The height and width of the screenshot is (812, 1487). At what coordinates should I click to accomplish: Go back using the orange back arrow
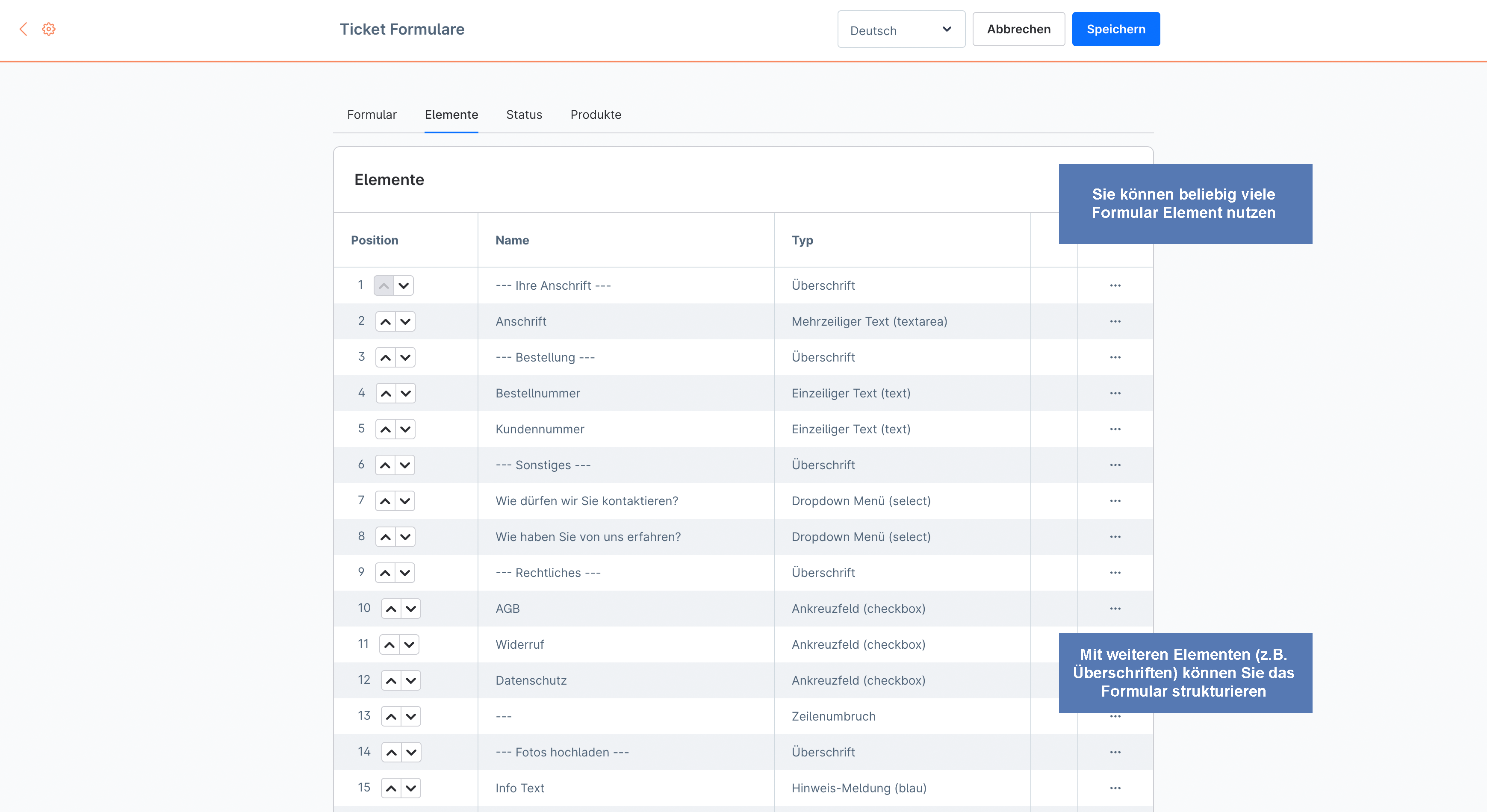tap(24, 29)
